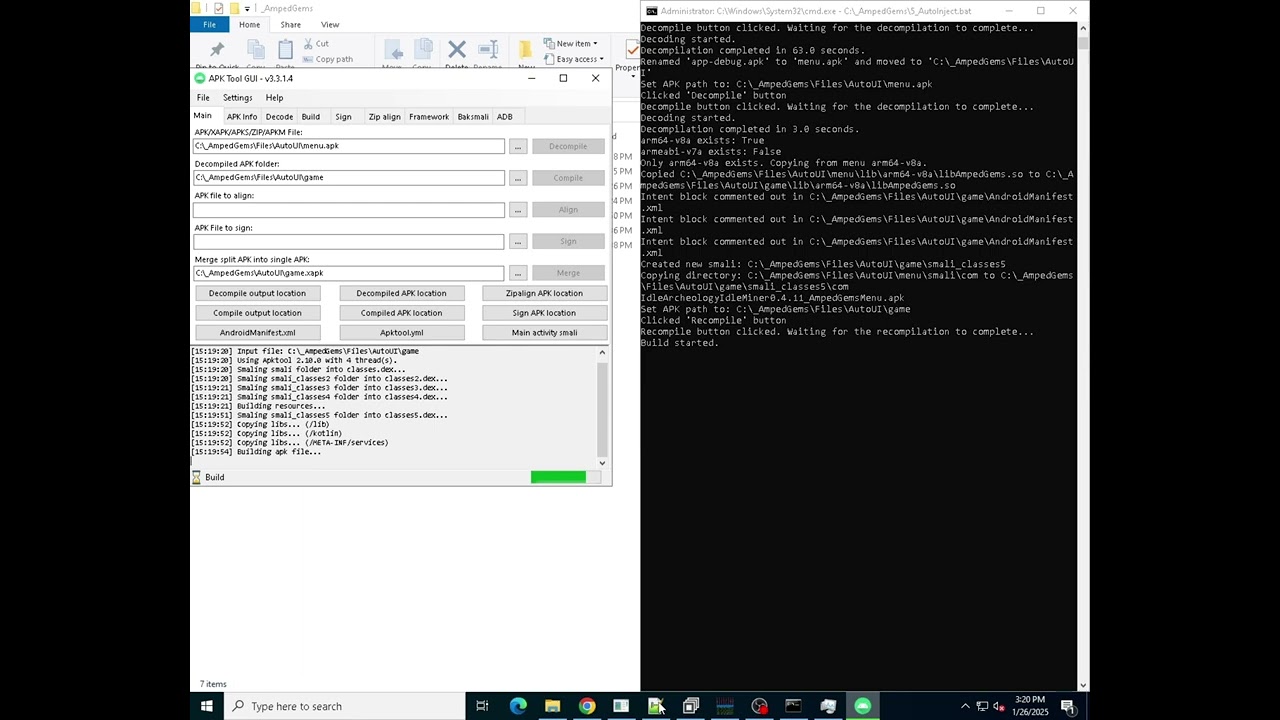Click the APK File to sign input field
Screen dimensions: 1280x720
pyautogui.click(x=349, y=241)
